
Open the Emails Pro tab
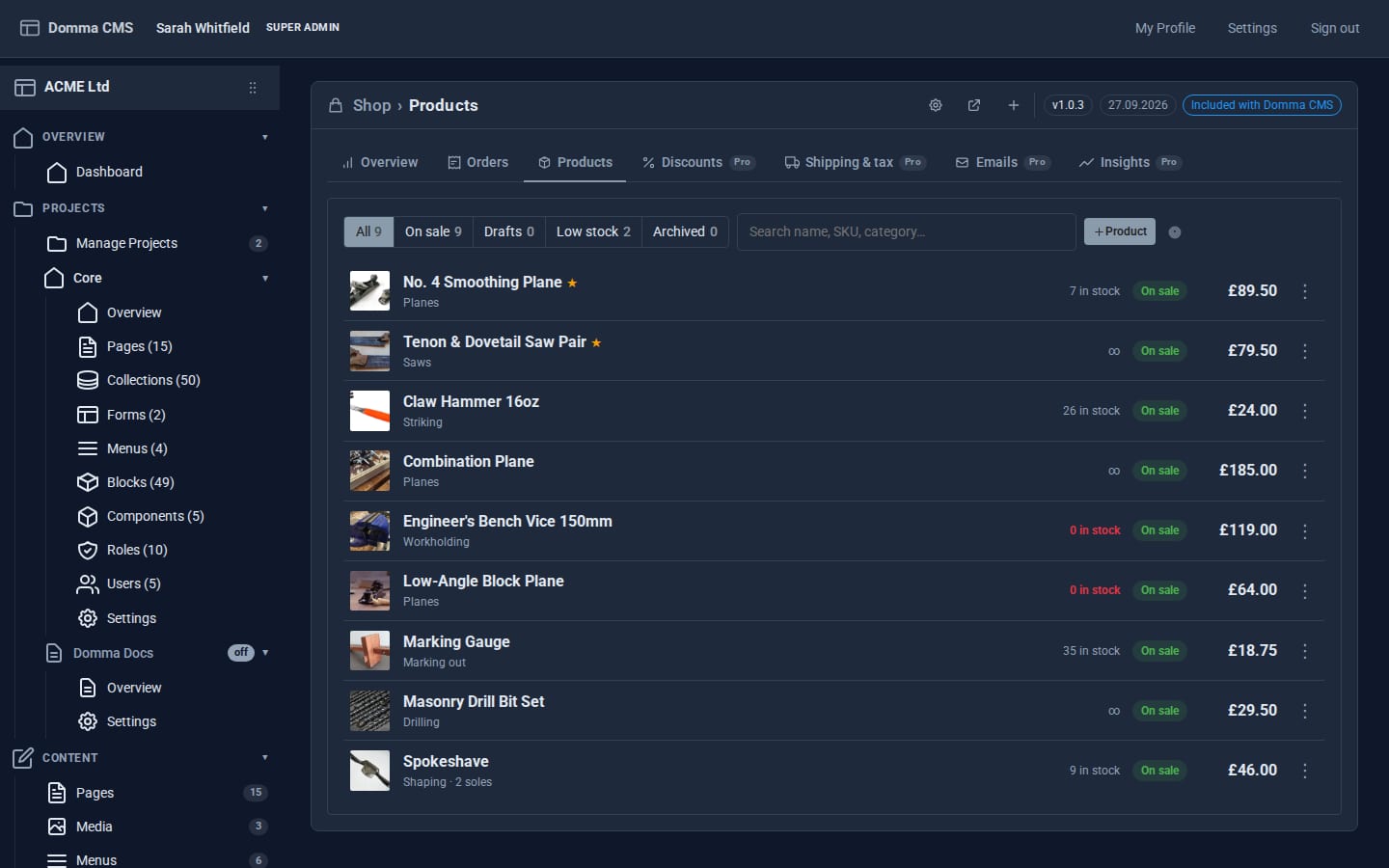[1002, 162]
